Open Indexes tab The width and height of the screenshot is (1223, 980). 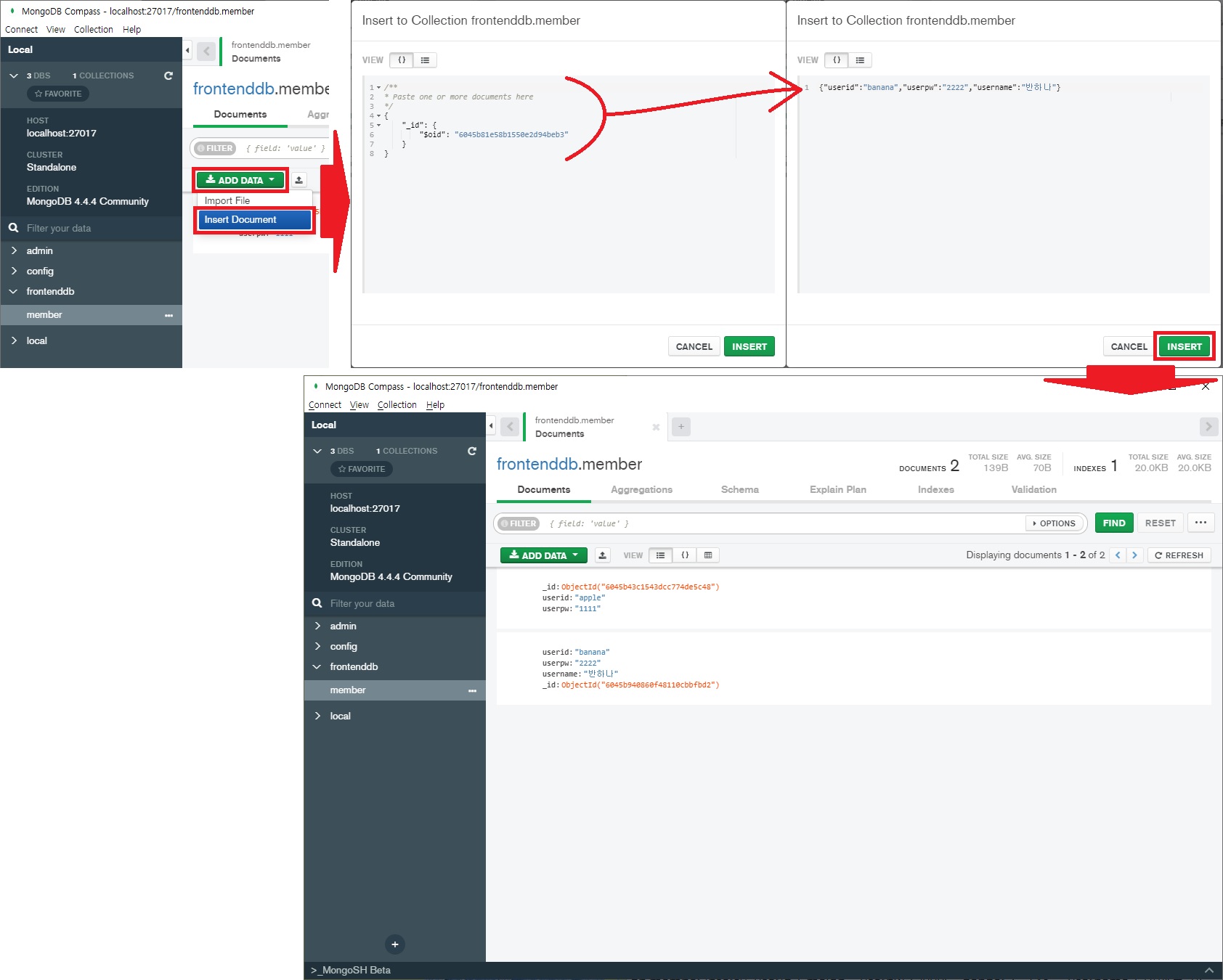(935, 489)
